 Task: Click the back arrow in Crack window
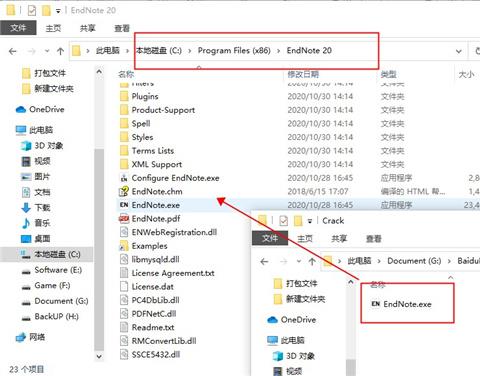pos(264,262)
